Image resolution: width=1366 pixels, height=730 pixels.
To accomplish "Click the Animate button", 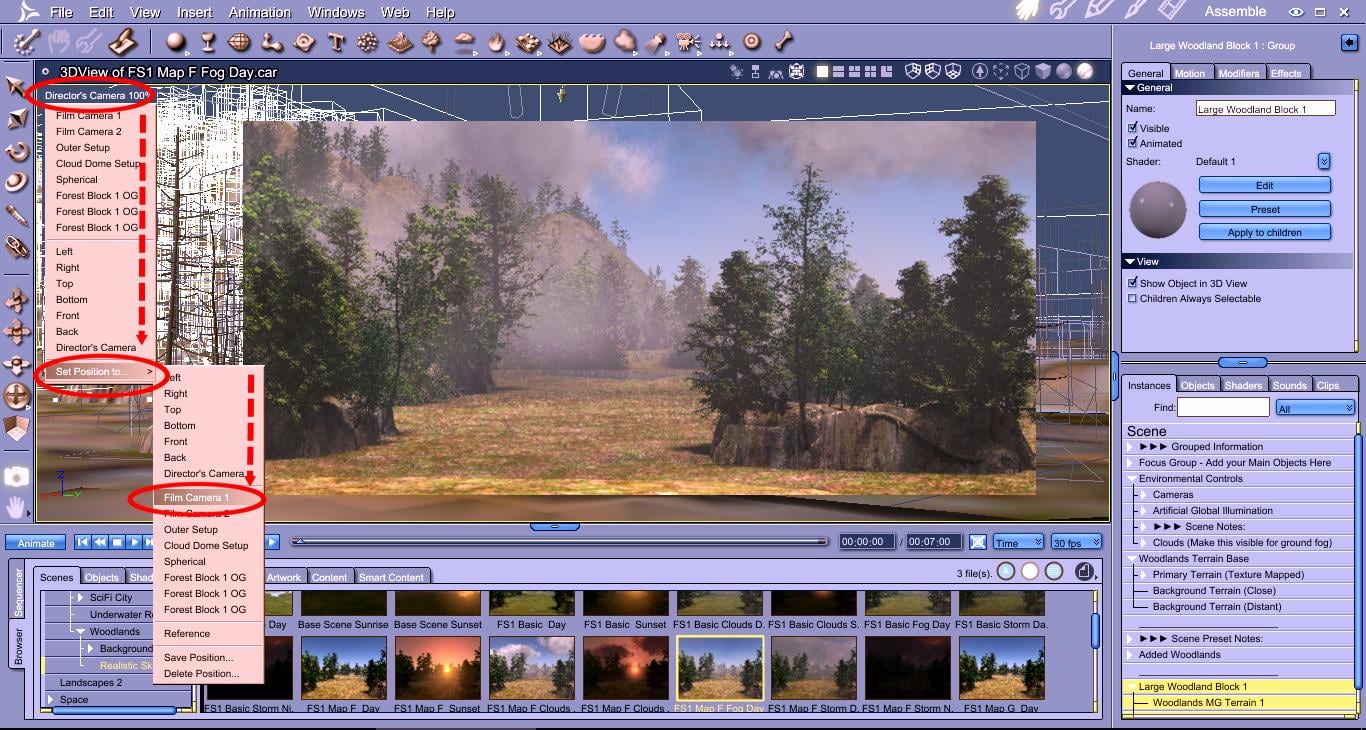I will point(36,543).
